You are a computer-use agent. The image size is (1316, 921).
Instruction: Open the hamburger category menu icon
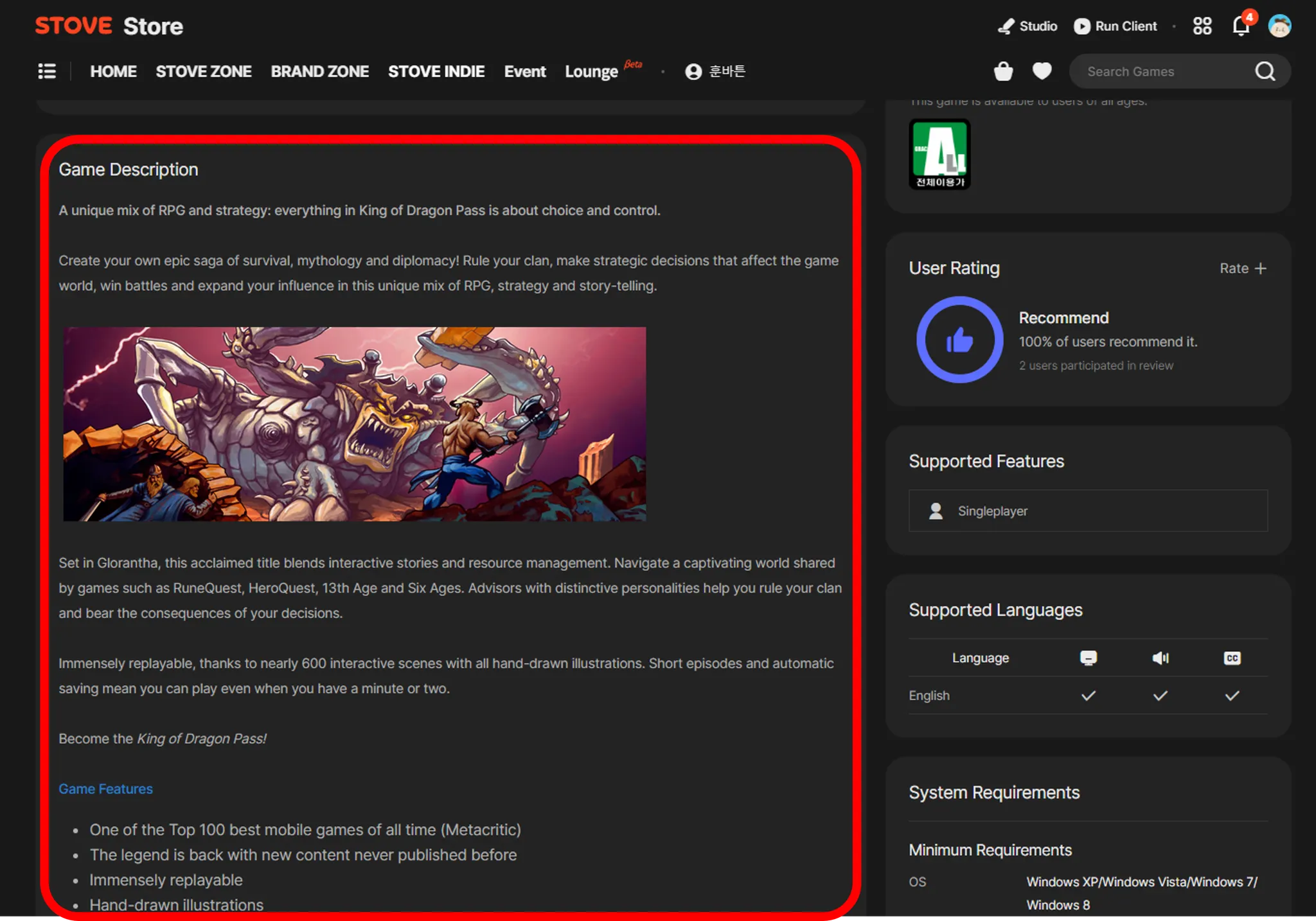click(x=47, y=71)
